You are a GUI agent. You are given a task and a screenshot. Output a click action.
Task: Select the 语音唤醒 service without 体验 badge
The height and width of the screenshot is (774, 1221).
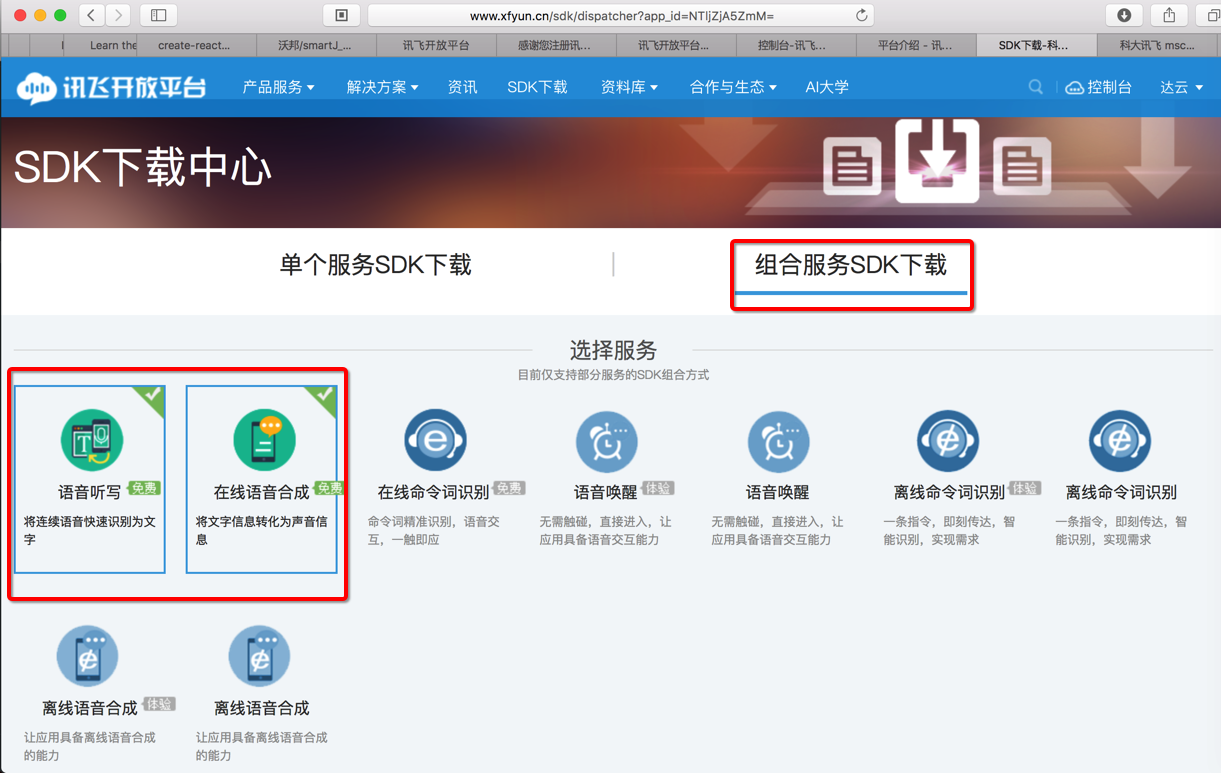tap(778, 478)
